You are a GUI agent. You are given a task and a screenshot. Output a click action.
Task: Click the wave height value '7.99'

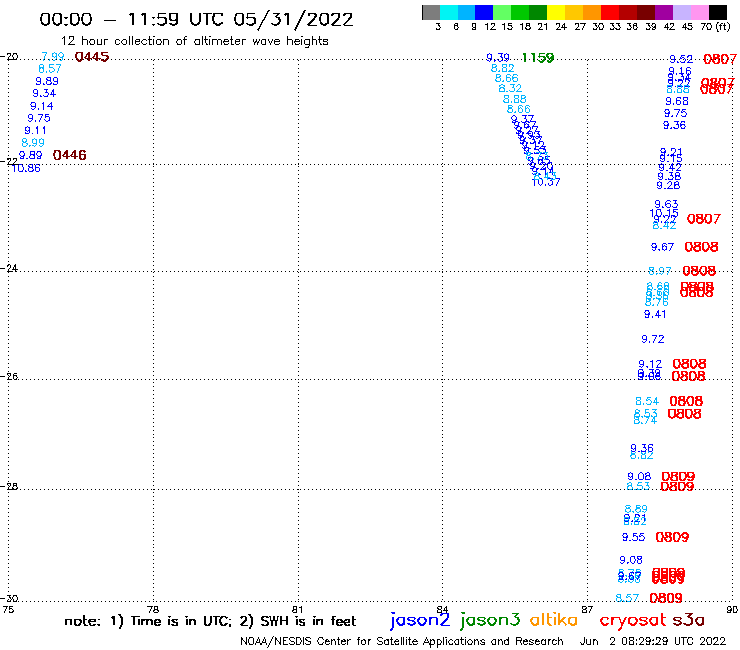coord(53,57)
